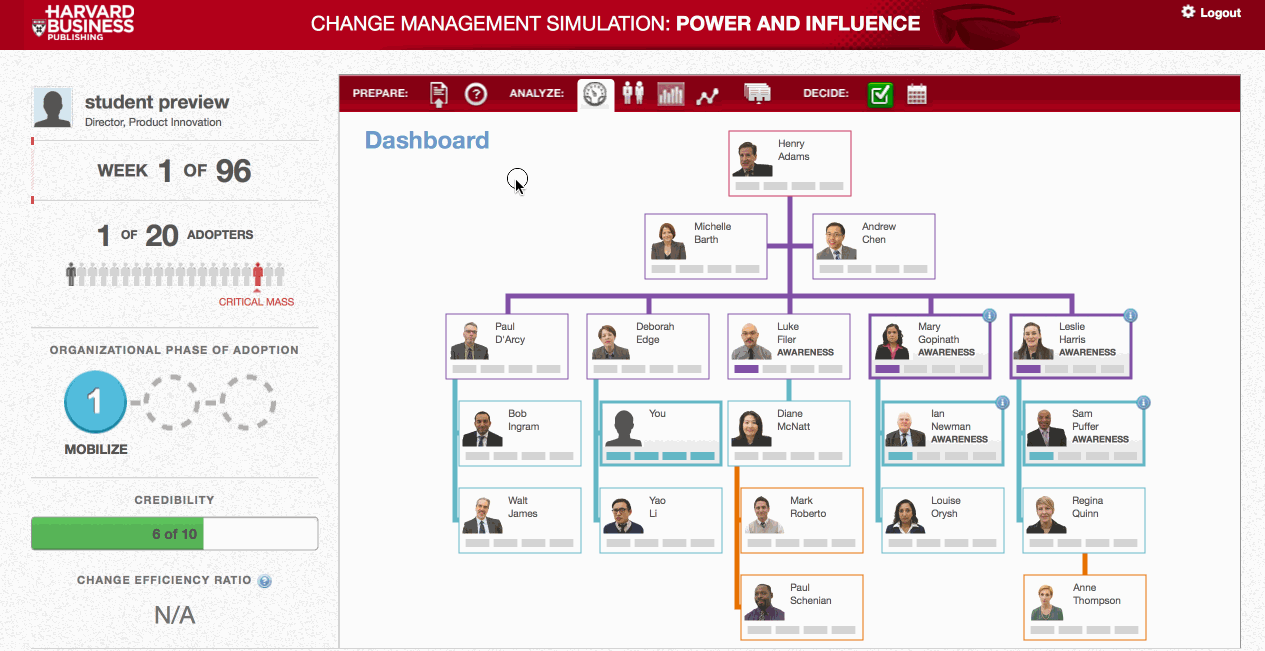Select Paul Schenian card
The width and height of the screenshot is (1265, 651).
point(802,608)
